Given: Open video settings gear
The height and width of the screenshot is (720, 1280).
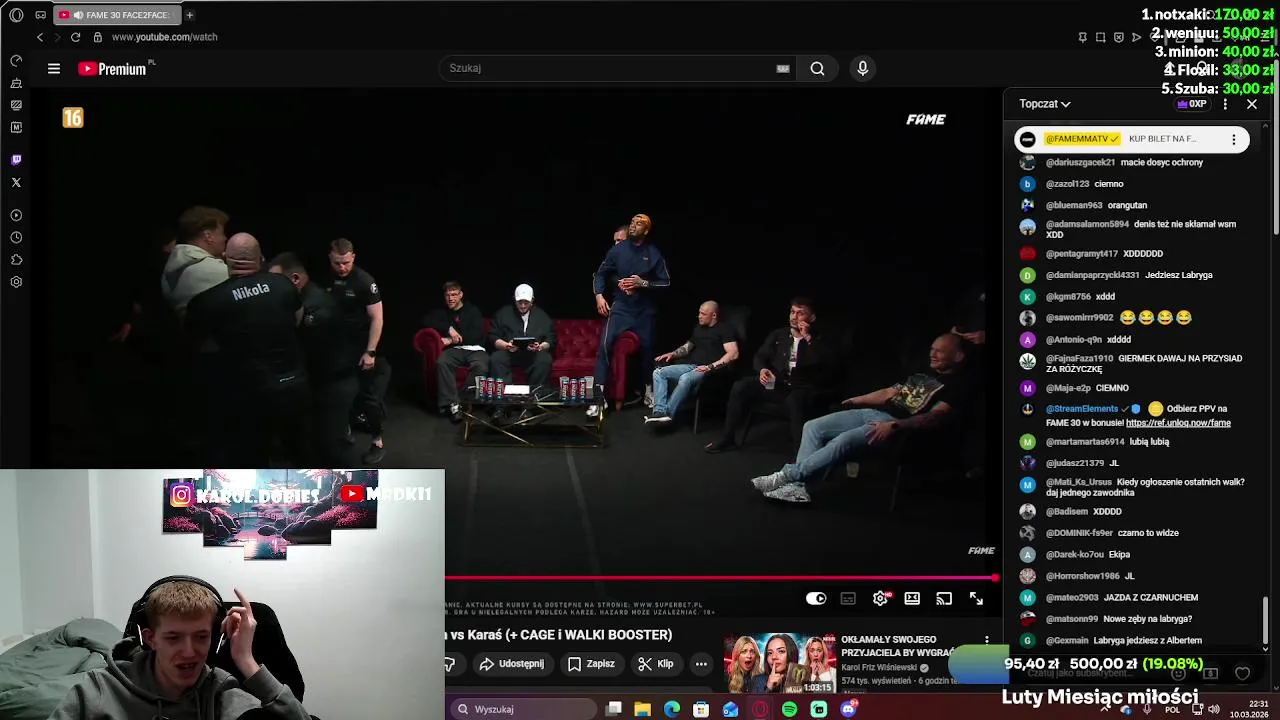Looking at the screenshot, I should click(880, 599).
